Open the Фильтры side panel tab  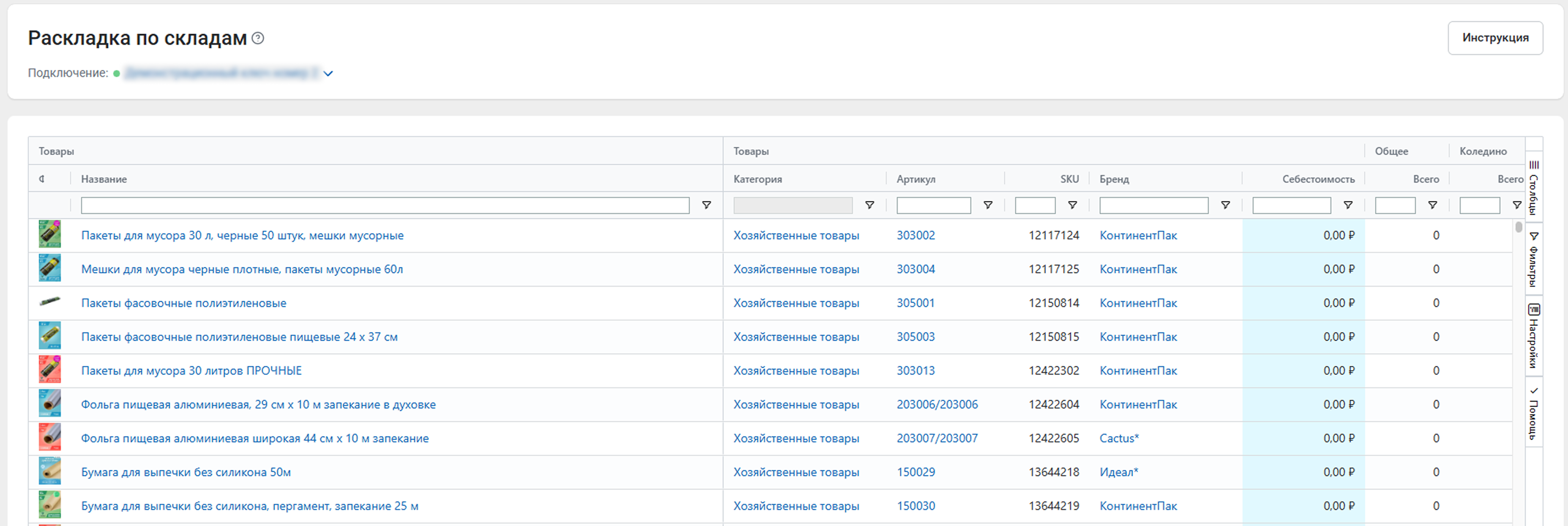[x=1534, y=259]
